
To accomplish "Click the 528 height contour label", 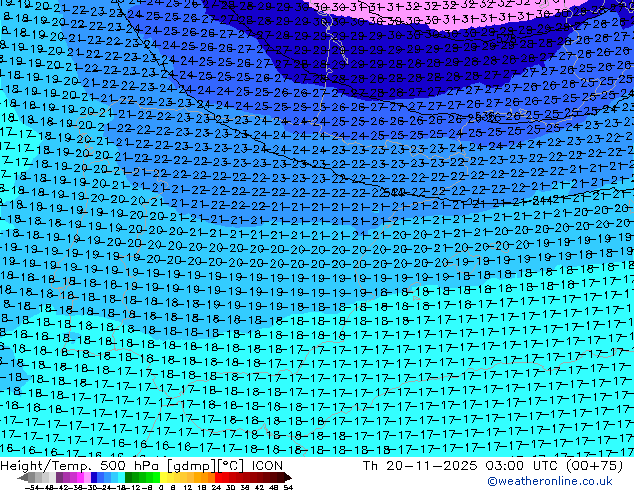I will point(506,38).
